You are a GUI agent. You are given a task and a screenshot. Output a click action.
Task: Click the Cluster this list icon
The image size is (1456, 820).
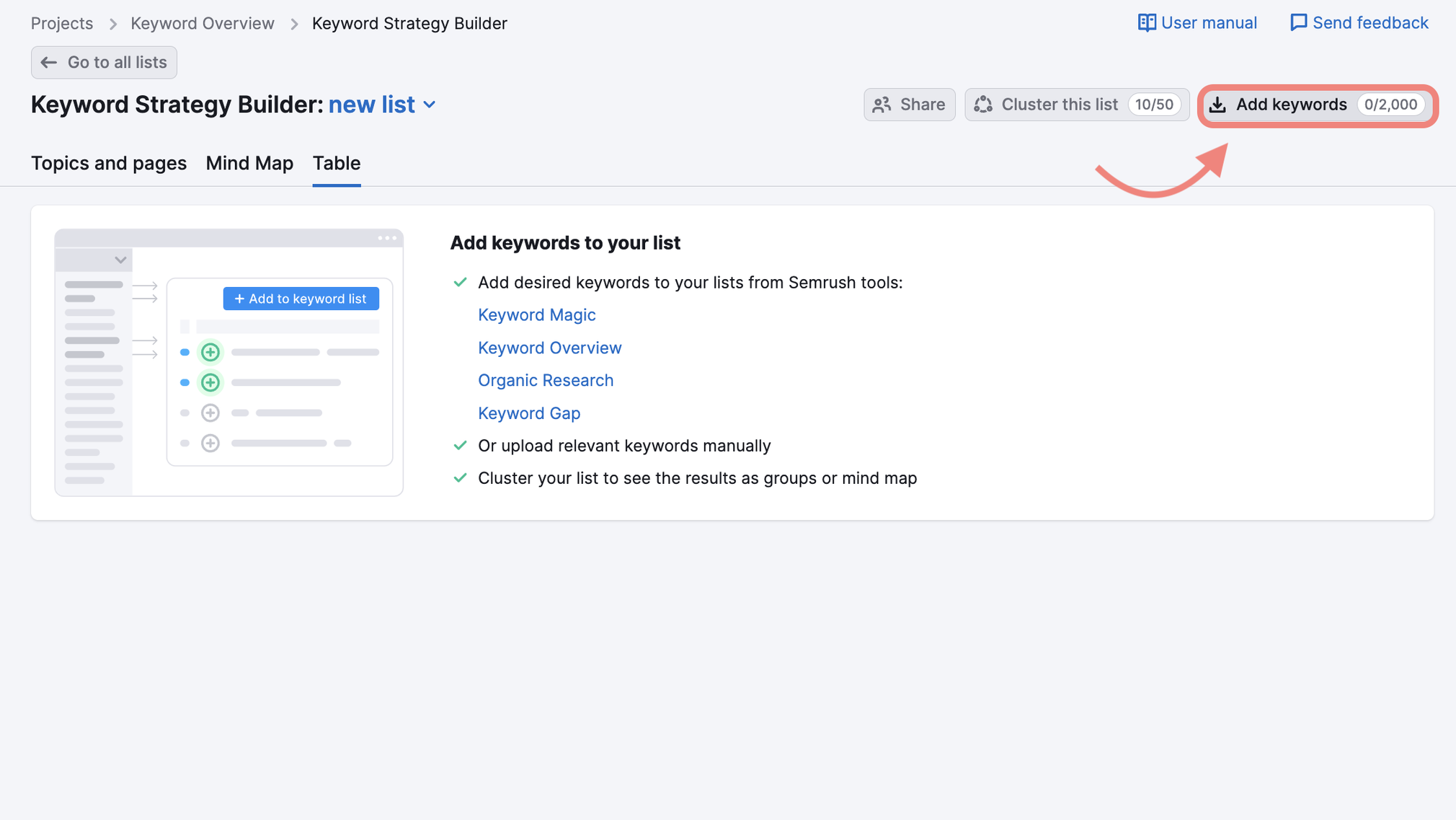tap(985, 104)
